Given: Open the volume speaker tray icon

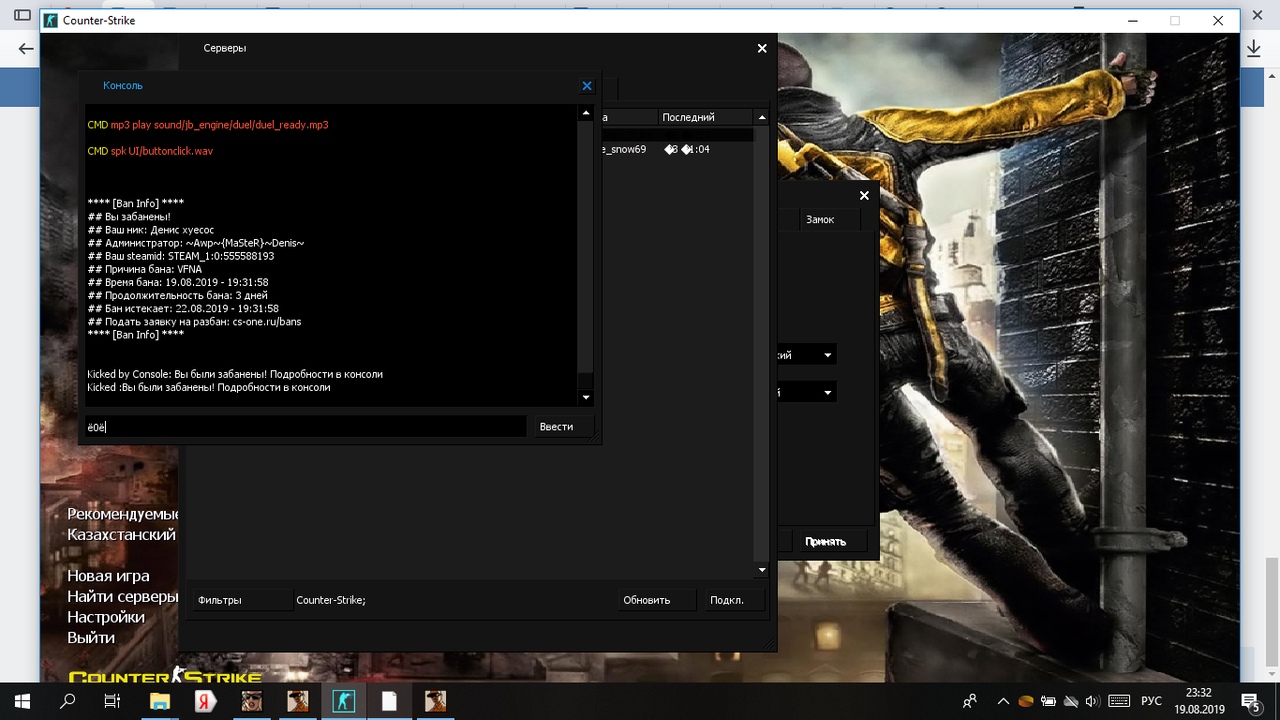Looking at the screenshot, I should tap(1092, 701).
